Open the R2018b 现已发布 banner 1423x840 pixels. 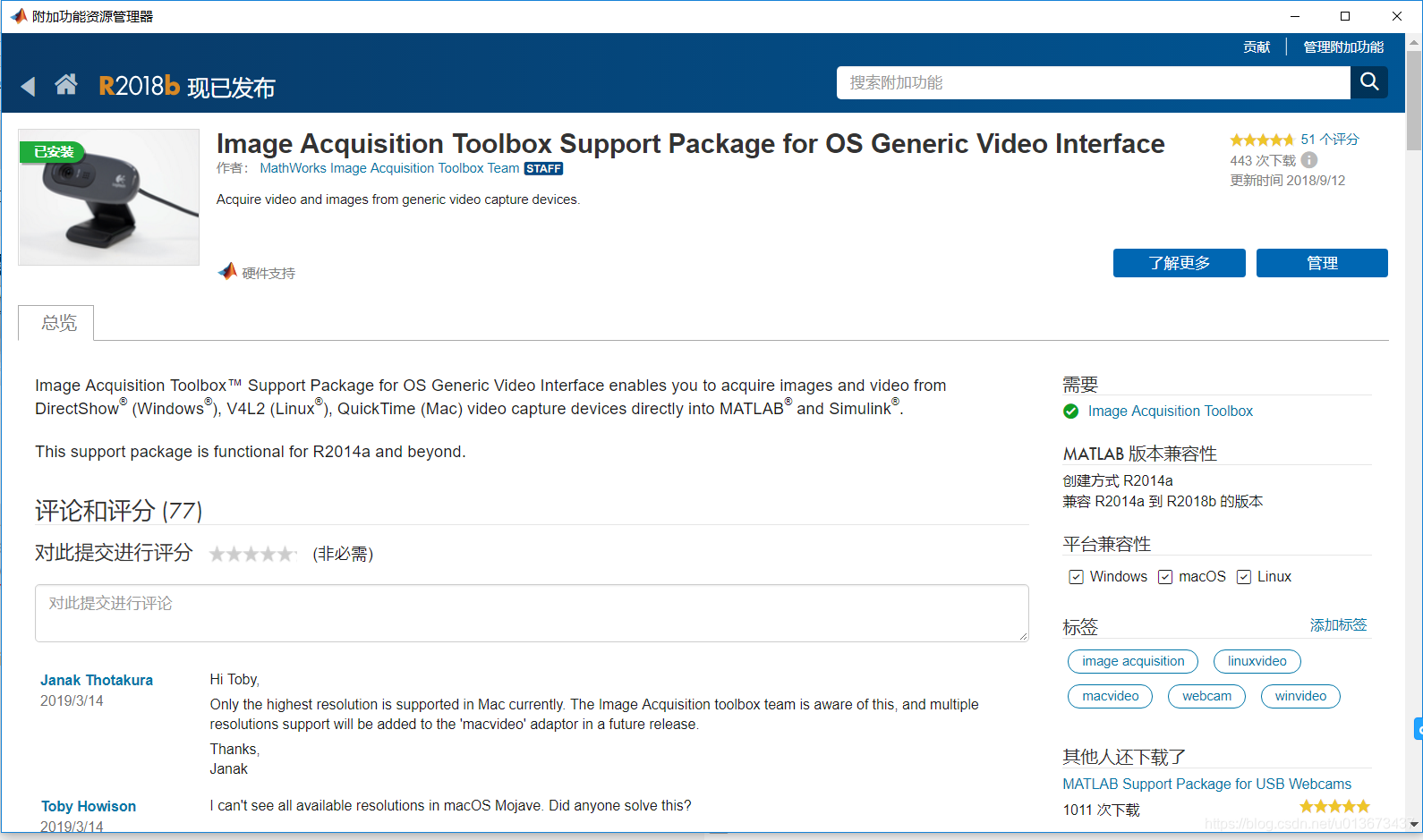point(186,86)
